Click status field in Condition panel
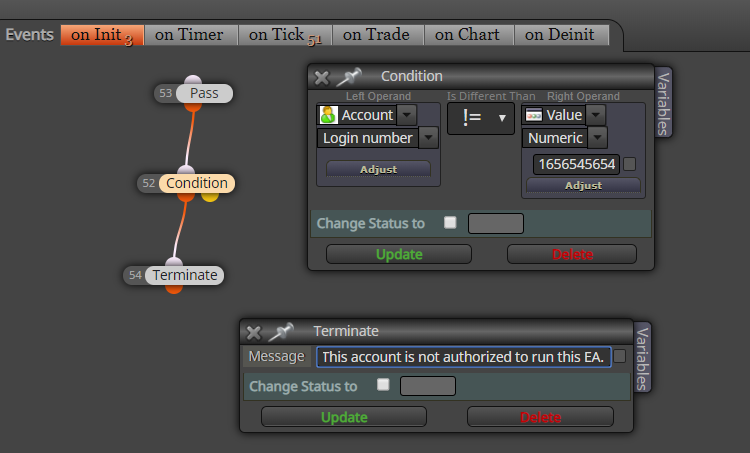Image resolution: width=750 pixels, height=453 pixels. pyautogui.click(x=496, y=223)
